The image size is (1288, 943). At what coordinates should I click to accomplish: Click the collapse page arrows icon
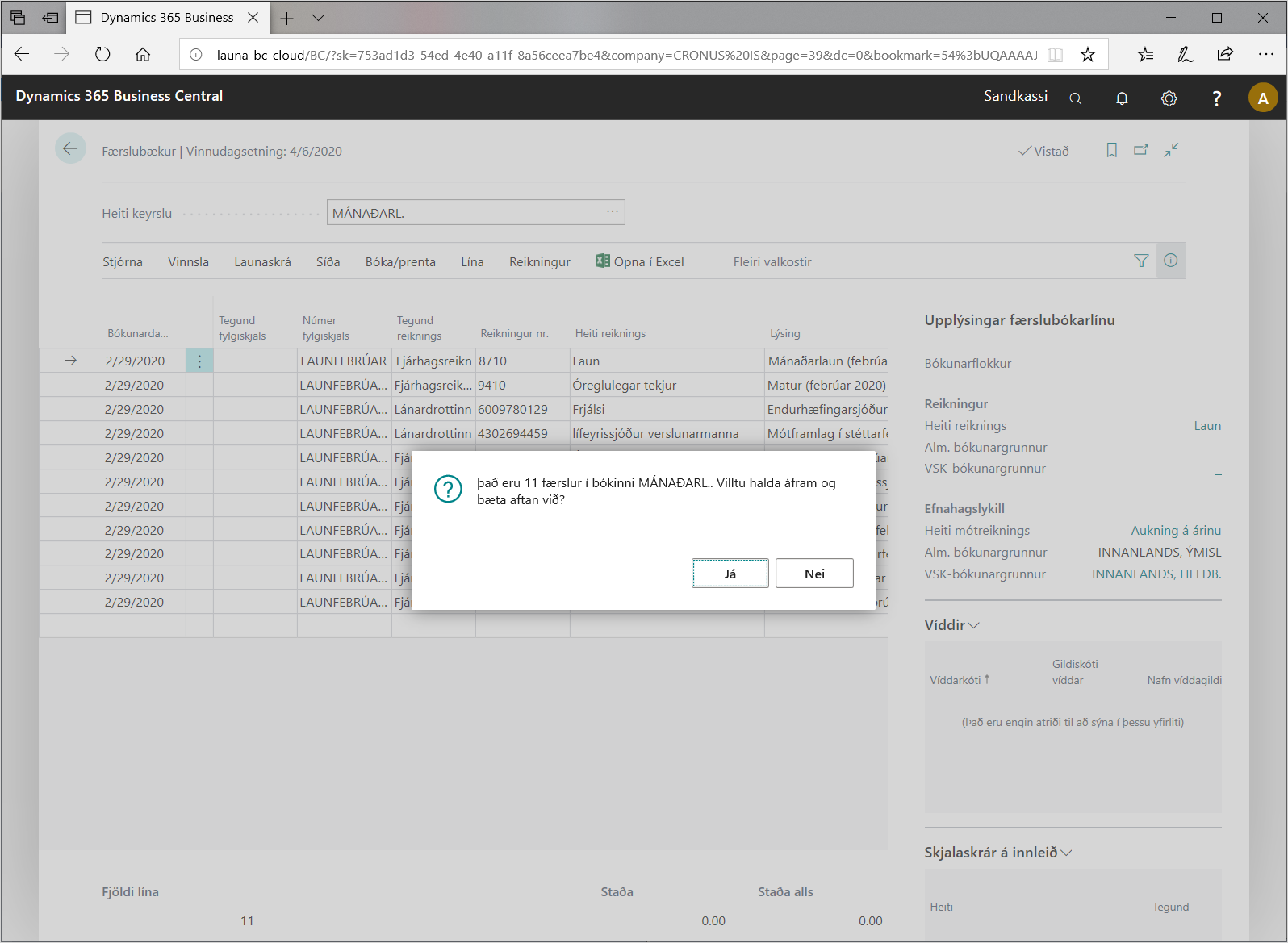tap(1171, 150)
